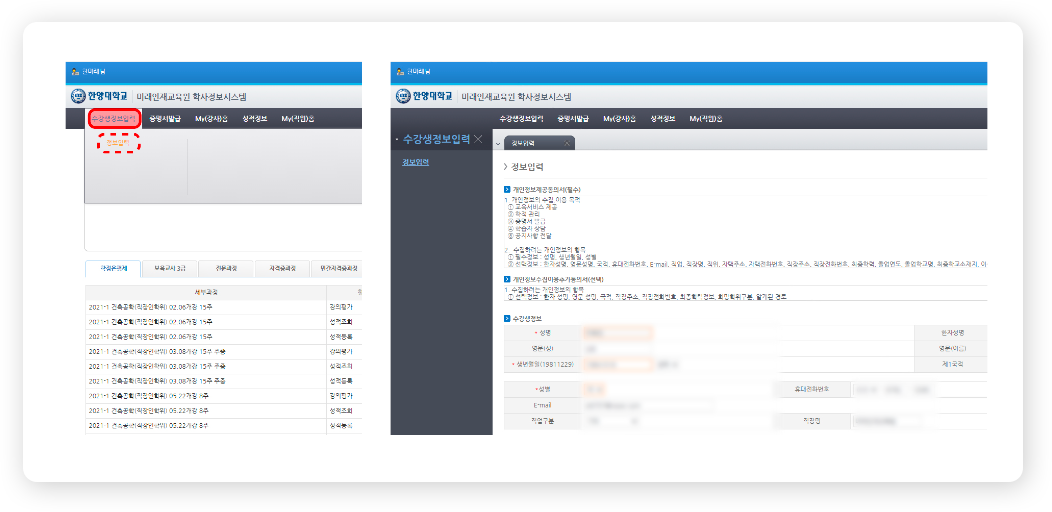
Task: Click into the E-mail input field
Action: [648, 406]
